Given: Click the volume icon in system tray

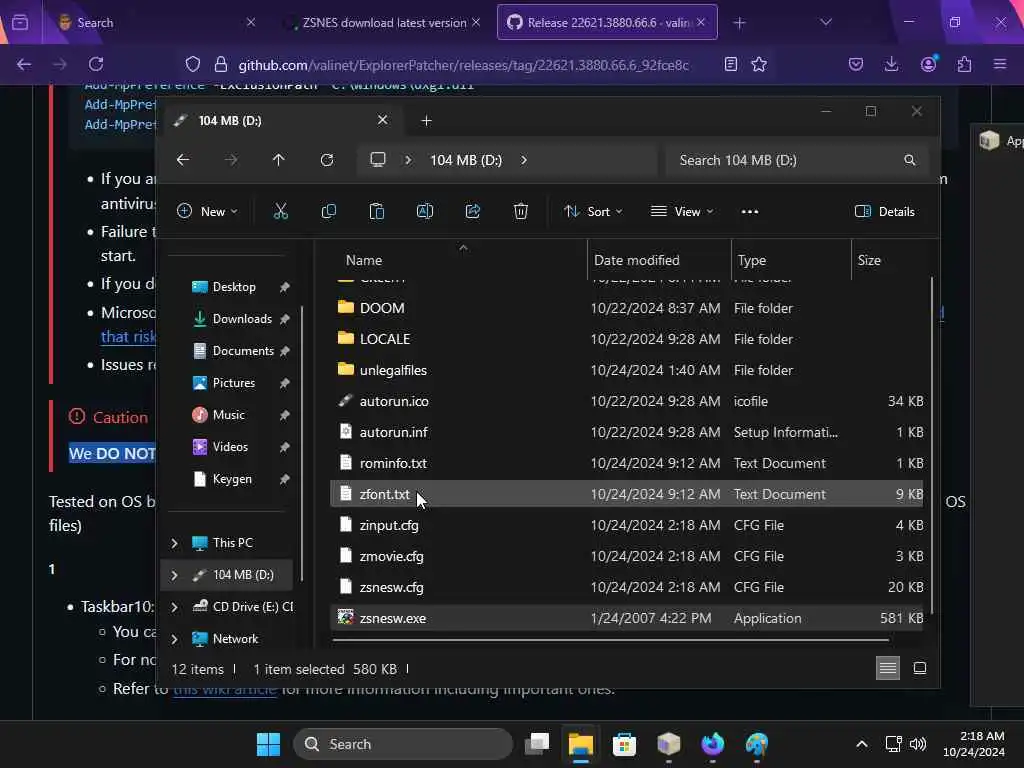Looking at the screenshot, I should pos(918,744).
